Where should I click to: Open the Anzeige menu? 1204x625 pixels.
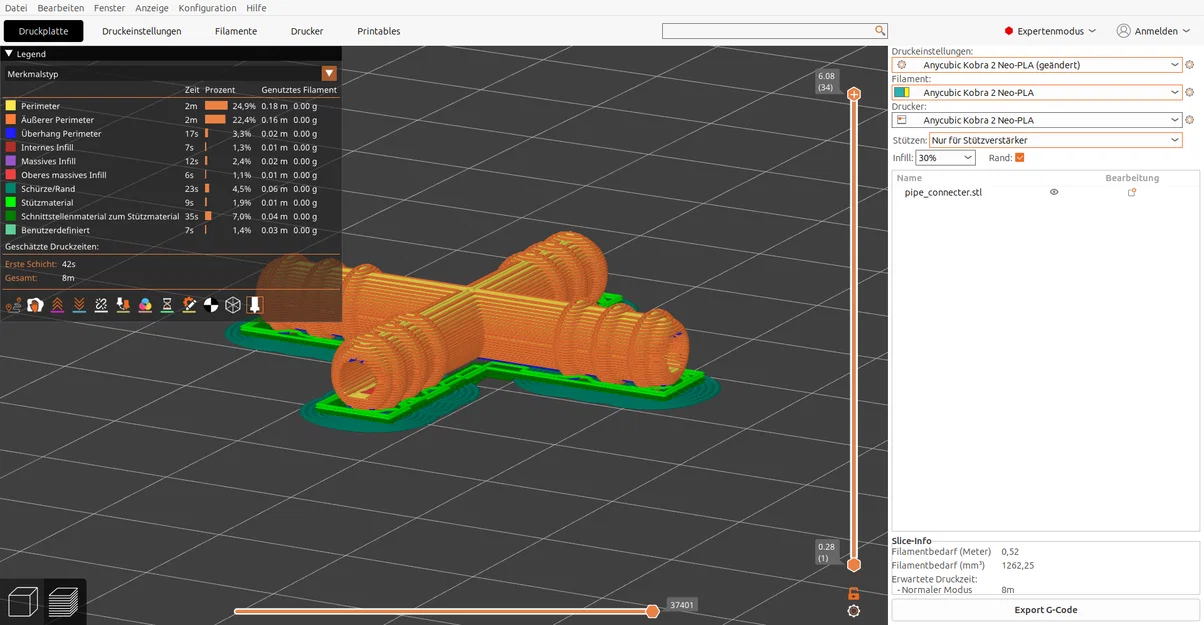pyautogui.click(x=152, y=8)
